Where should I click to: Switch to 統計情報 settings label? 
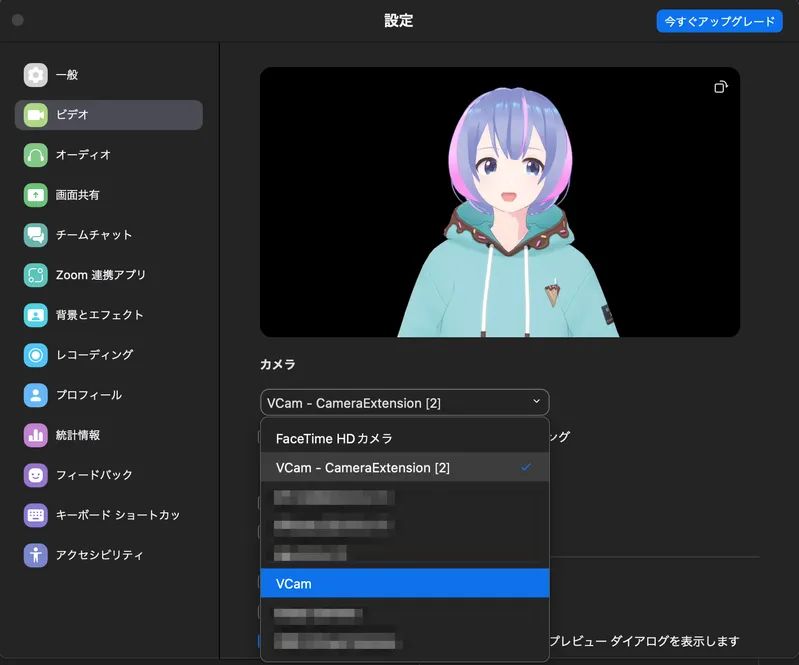[77, 435]
